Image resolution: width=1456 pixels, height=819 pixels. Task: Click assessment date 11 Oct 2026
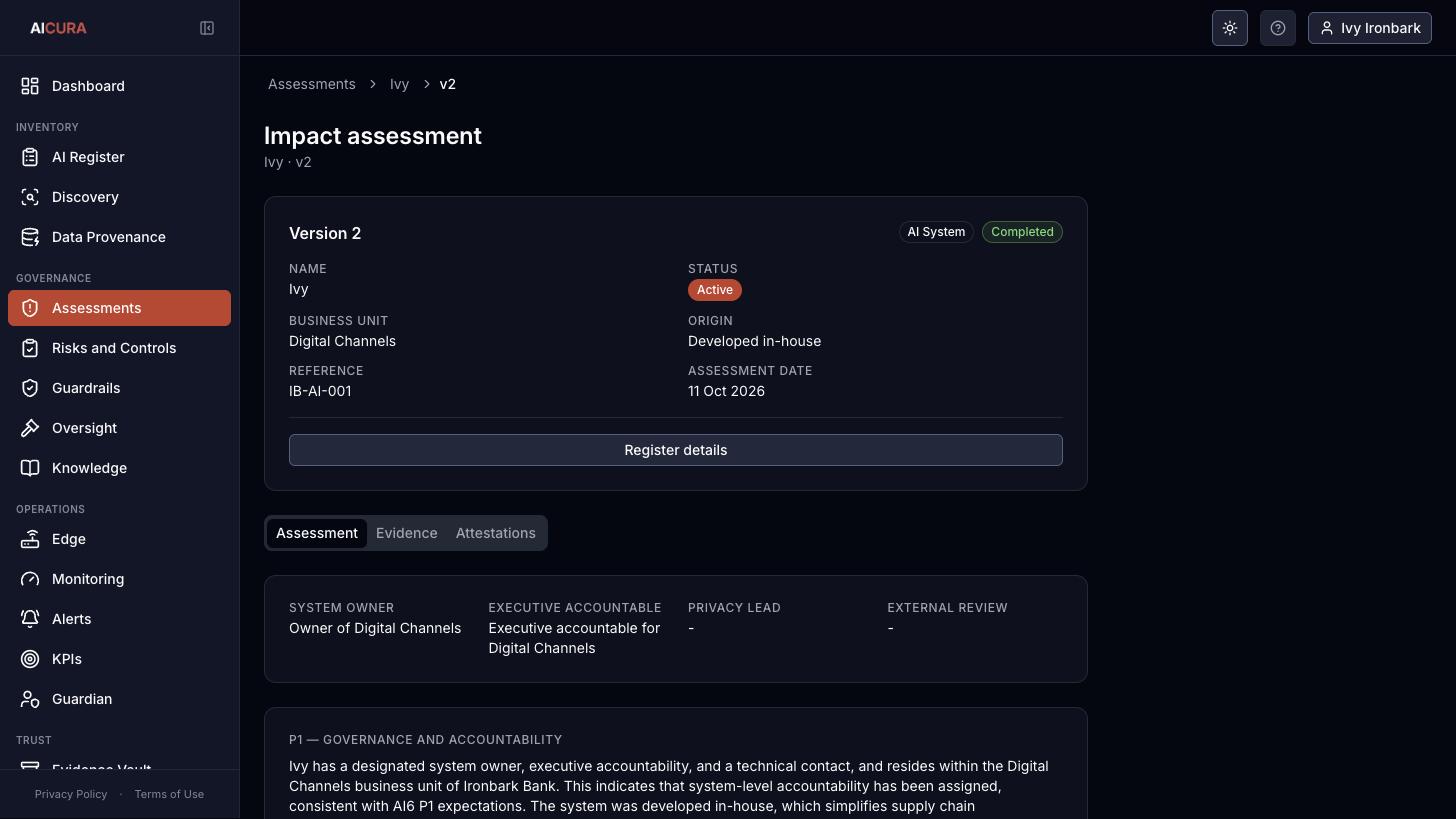[x=726, y=391]
